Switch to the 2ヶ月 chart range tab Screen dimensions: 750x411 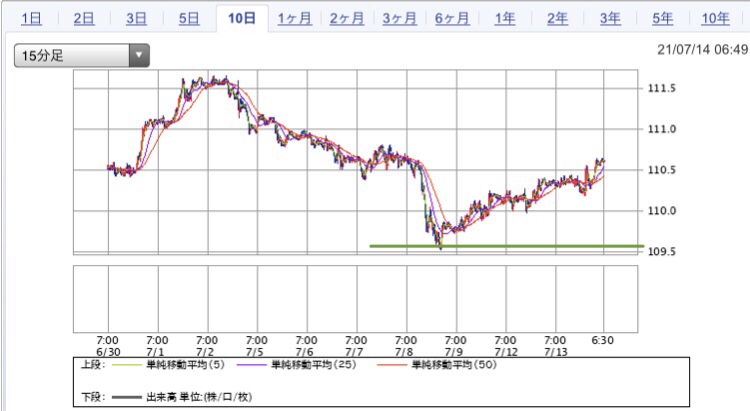347,19
